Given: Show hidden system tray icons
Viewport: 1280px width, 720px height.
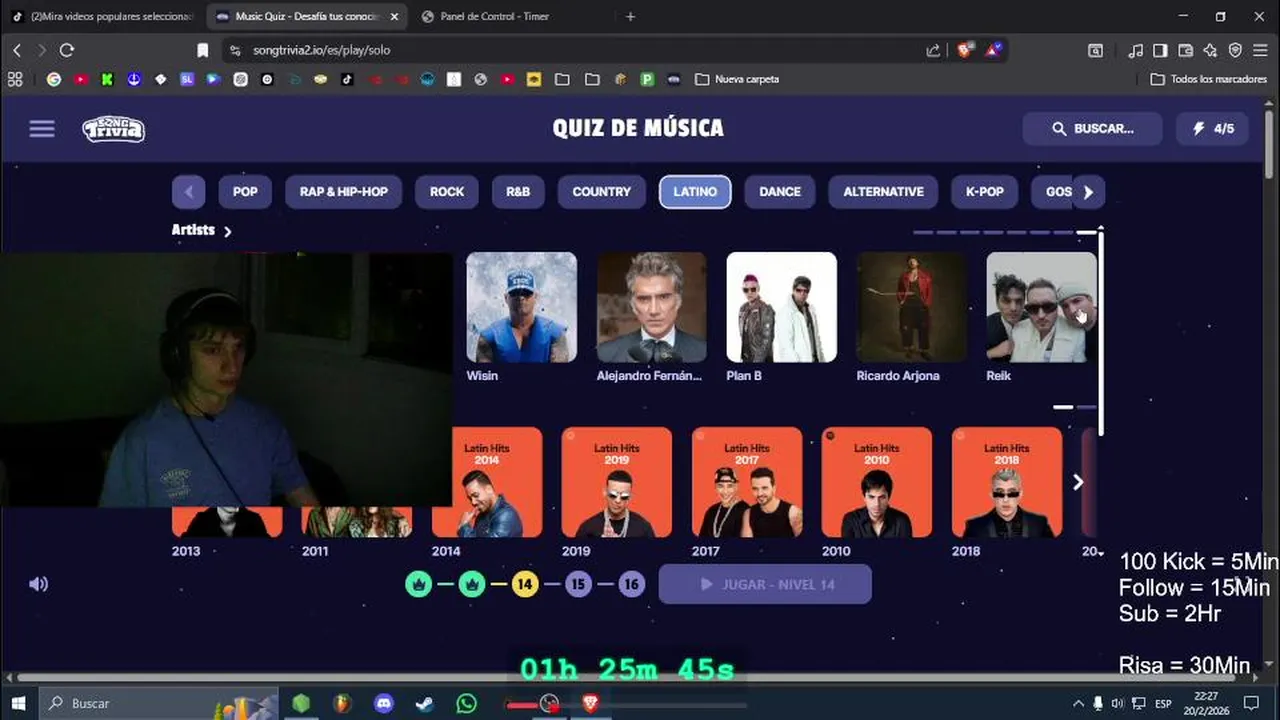Looking at the screenshot, I should 1077,703.
